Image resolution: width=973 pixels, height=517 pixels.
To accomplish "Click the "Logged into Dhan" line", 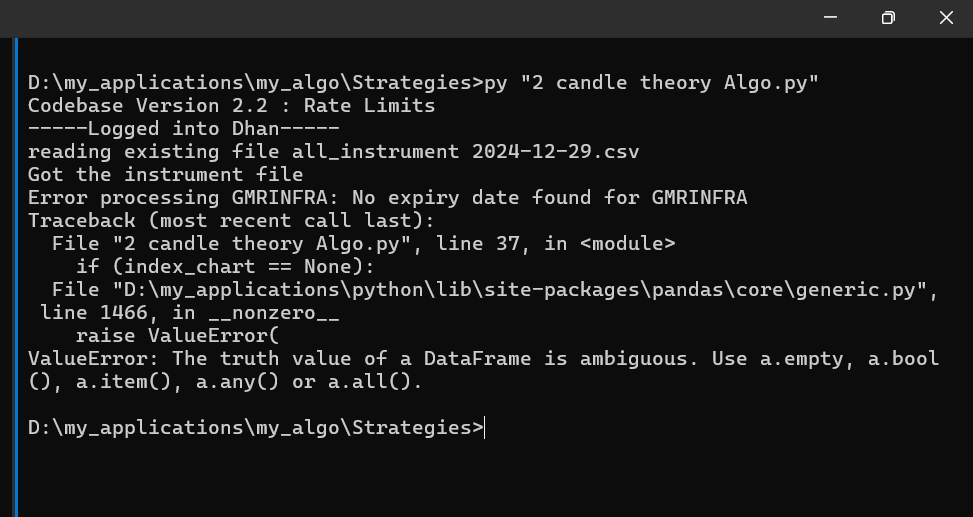I will click(x=184, y=128).
